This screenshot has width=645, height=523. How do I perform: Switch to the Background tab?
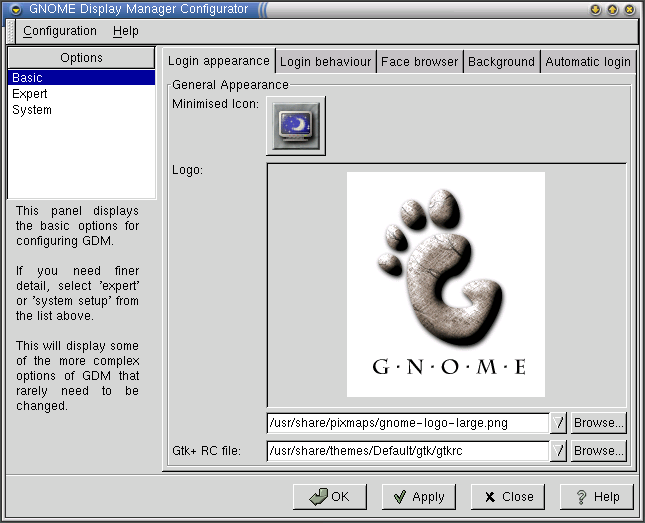click(x=501, y=62)
